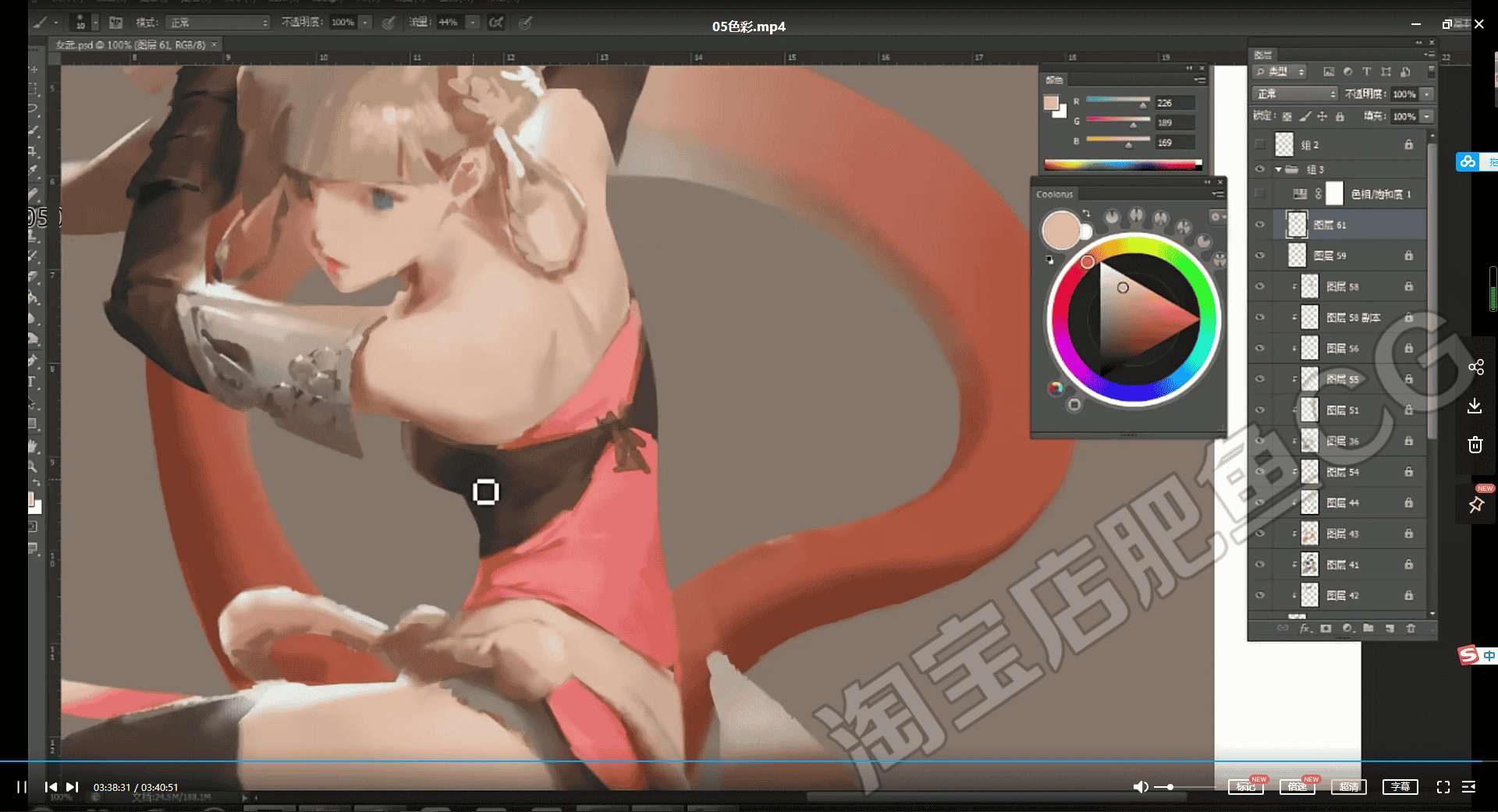
Task: Click the video player share icon
Action: point(1475,367)
